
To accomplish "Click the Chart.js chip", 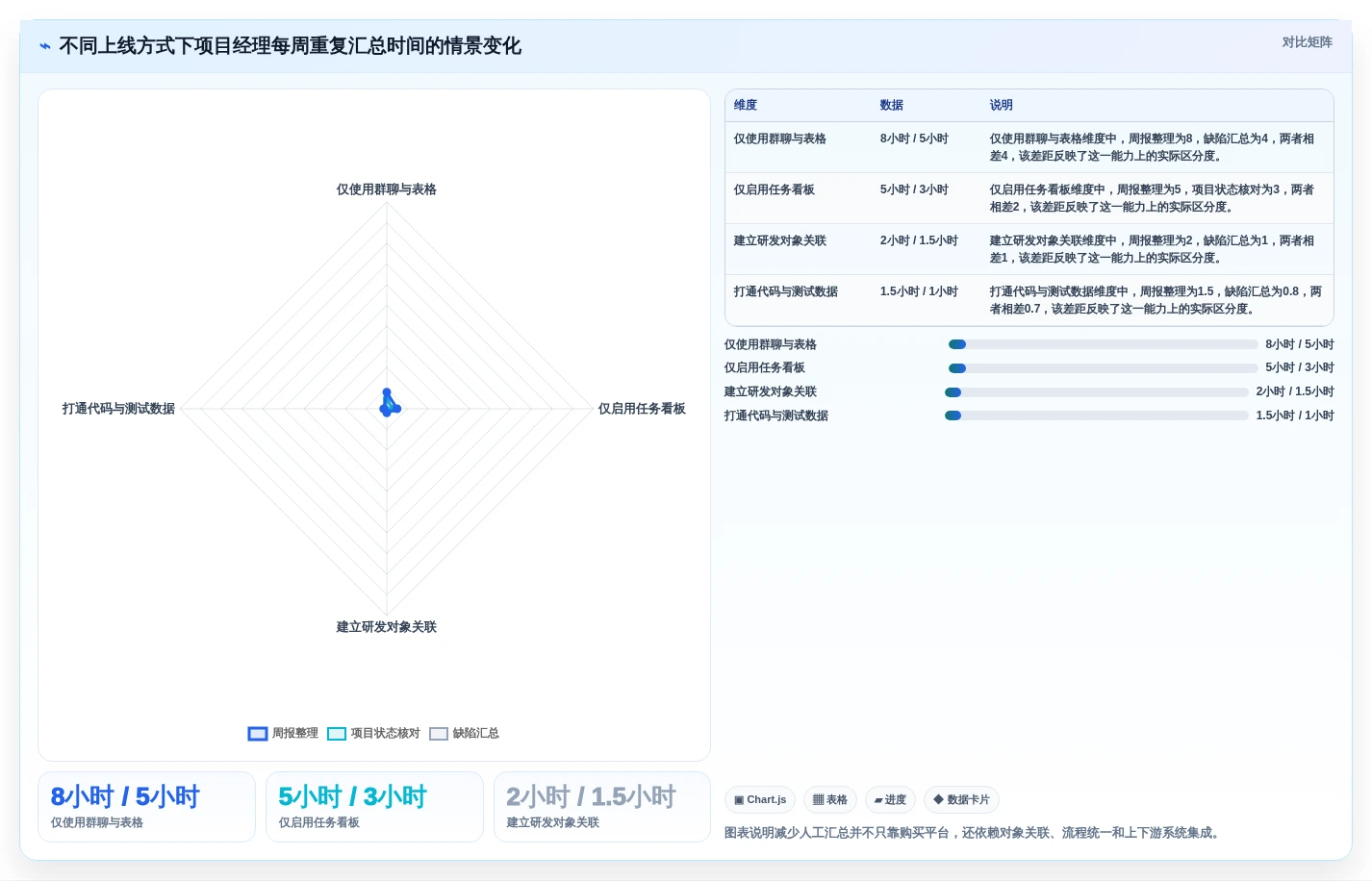I will 760,799.
